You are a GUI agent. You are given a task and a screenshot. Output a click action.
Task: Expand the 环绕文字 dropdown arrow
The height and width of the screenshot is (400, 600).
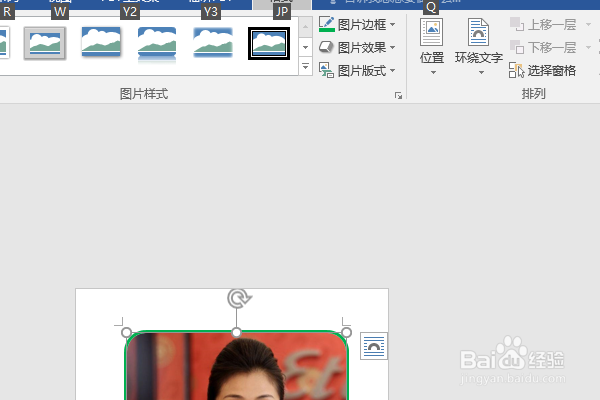(x=481, y=72)
